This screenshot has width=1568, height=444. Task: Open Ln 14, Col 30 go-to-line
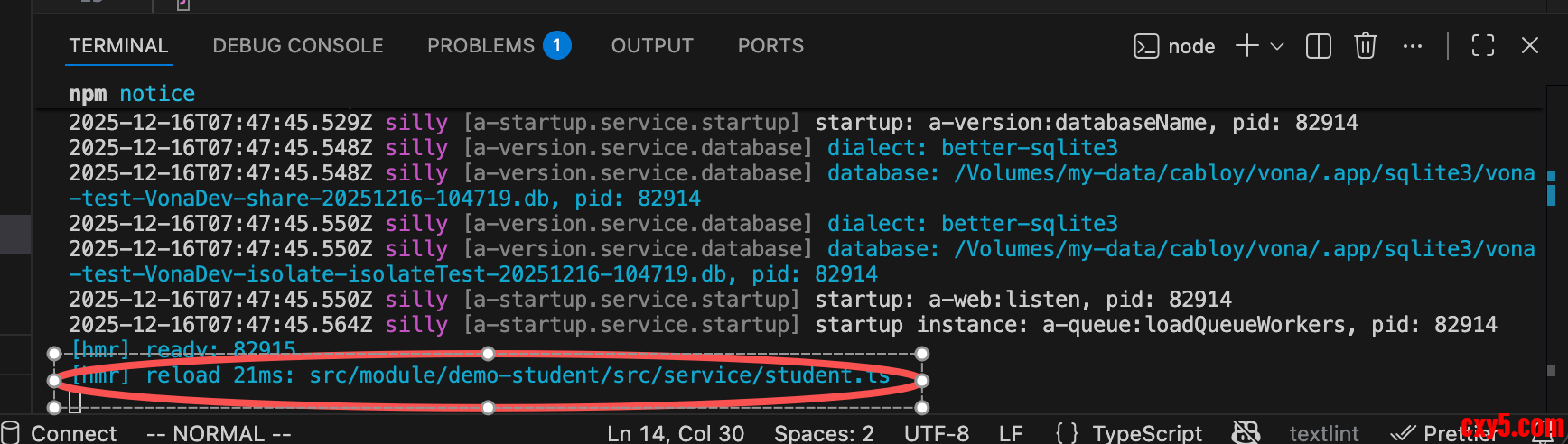(x=676, y=433)
